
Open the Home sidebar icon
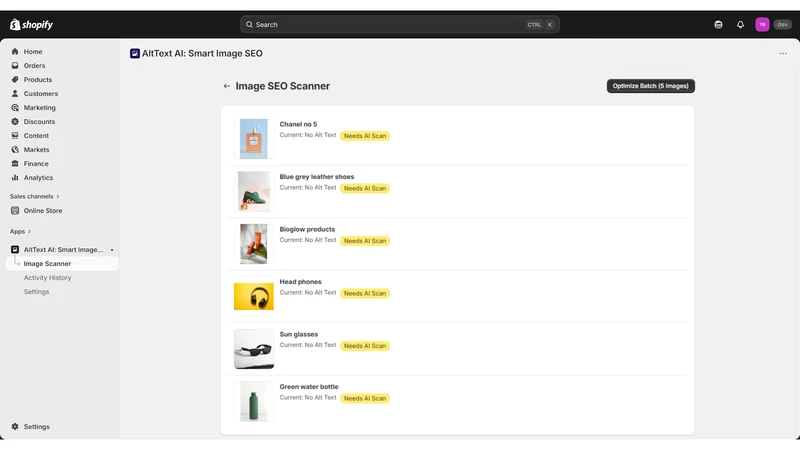point(15,52)
